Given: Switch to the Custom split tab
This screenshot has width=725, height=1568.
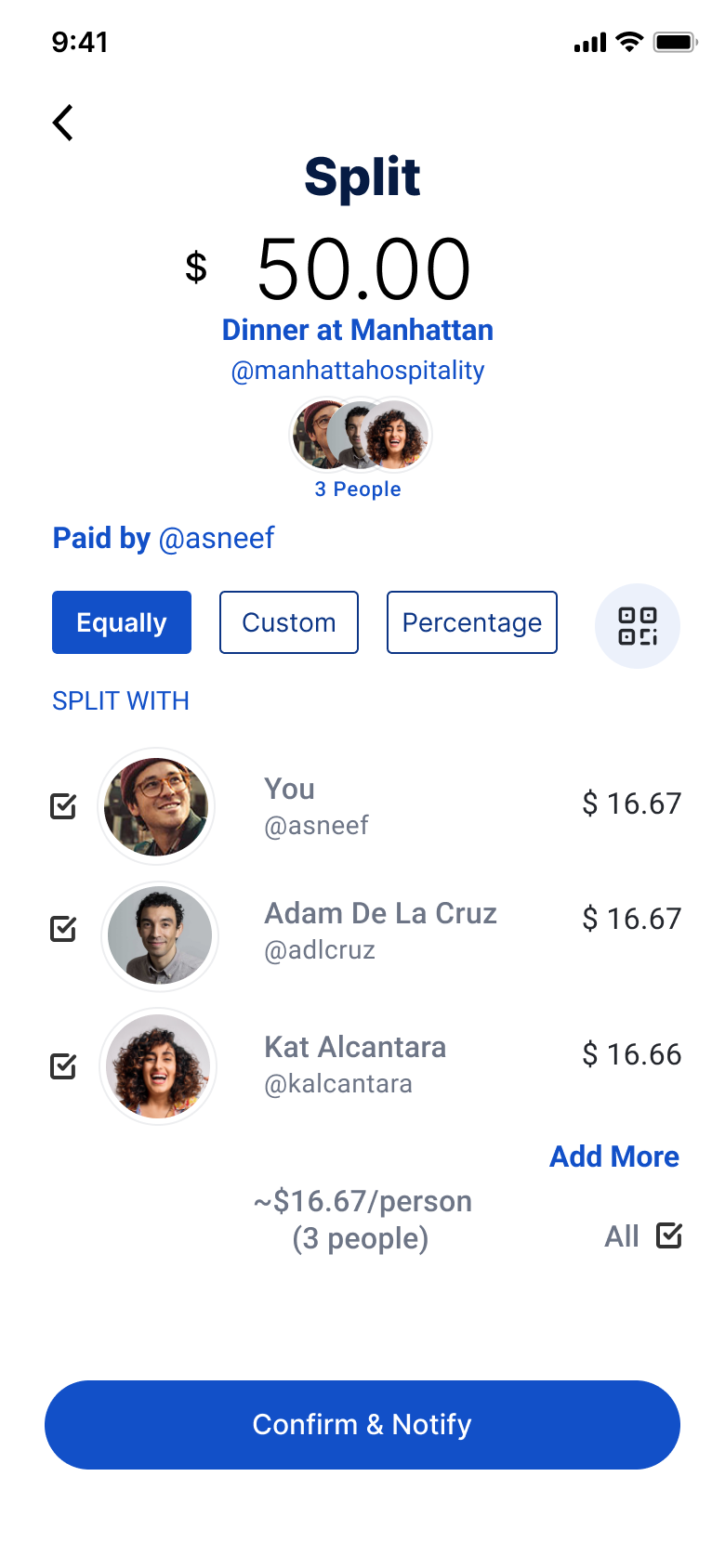Looking at the screenshot, I should click(x=289, y=622).
